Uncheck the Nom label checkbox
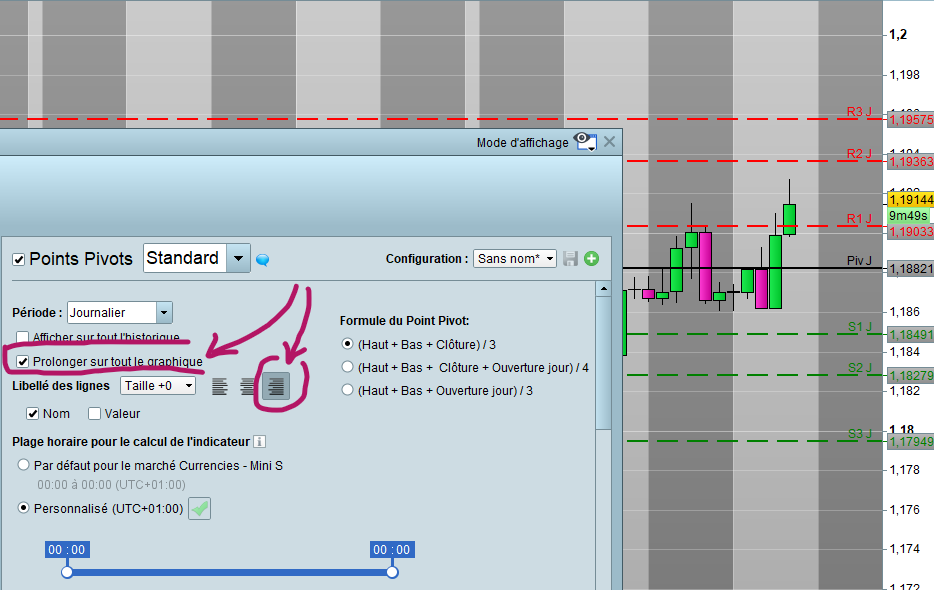 pyautogui.click(x=33, y=414)
